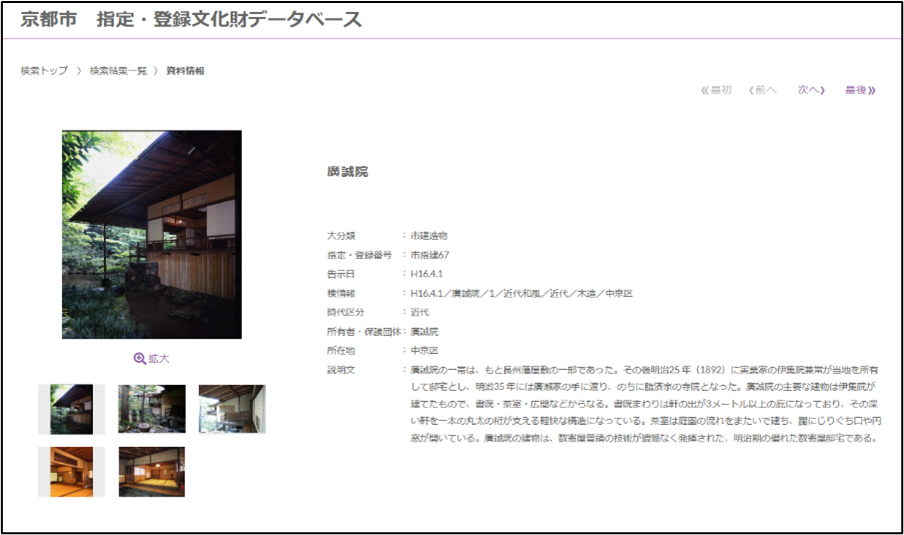This screenshot has height=535, width=904.
Task: Select the last thumbnail of wide interior
Action: (x=151, y=471)
